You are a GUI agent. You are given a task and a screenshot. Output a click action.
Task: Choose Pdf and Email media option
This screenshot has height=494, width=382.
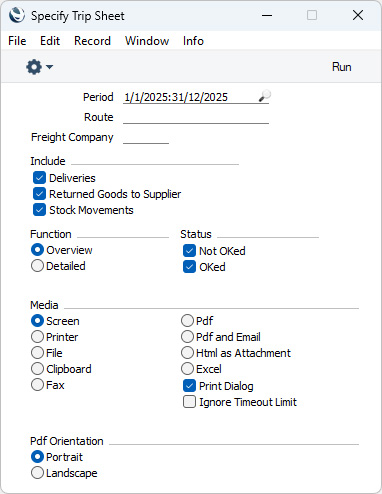tap(187, 337)
